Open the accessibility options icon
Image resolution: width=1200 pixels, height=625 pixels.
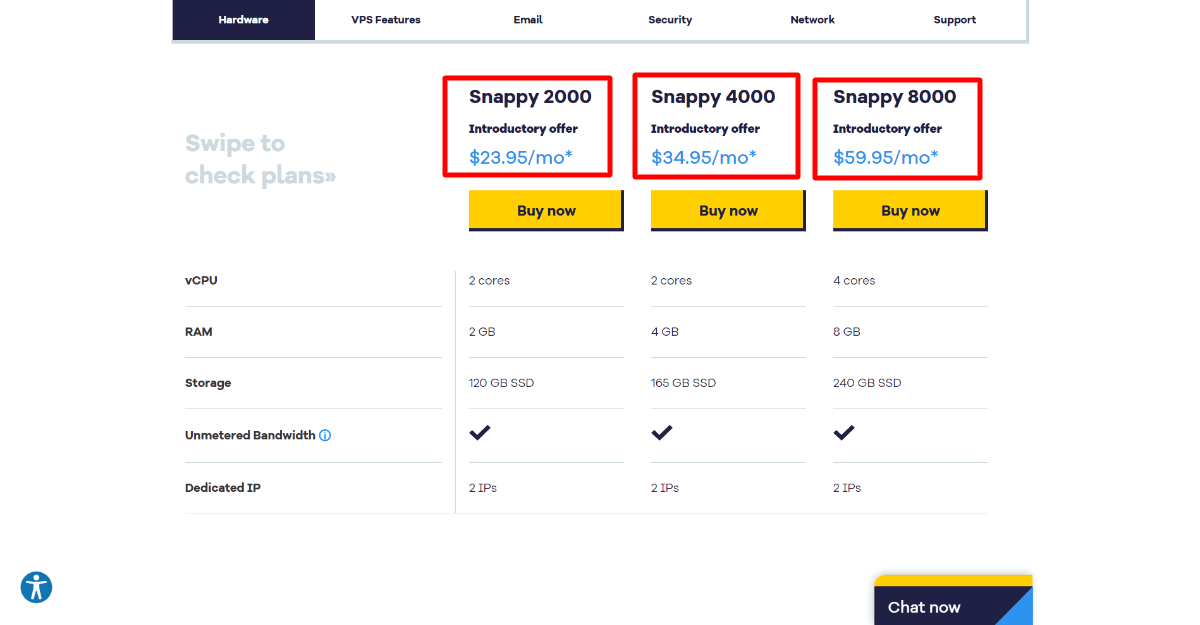(x=36, y=587)
